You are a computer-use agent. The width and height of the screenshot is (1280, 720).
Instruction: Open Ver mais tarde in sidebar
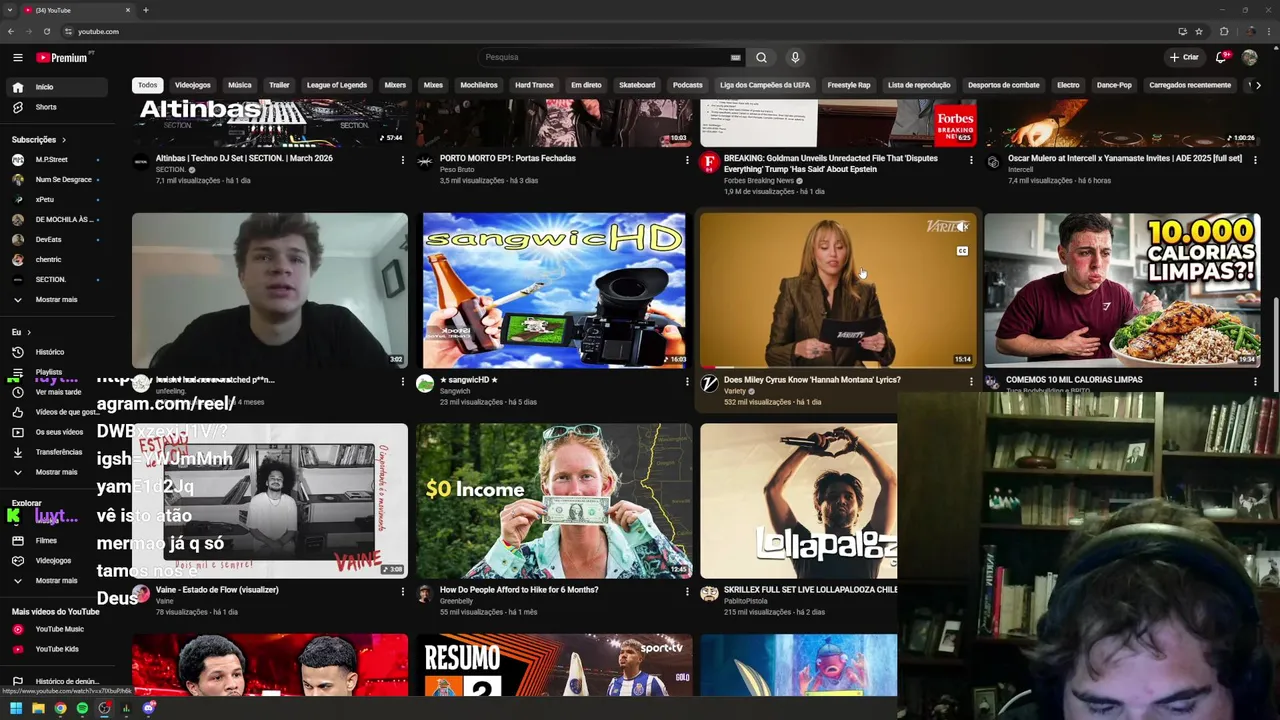click(x=57, y=392)
